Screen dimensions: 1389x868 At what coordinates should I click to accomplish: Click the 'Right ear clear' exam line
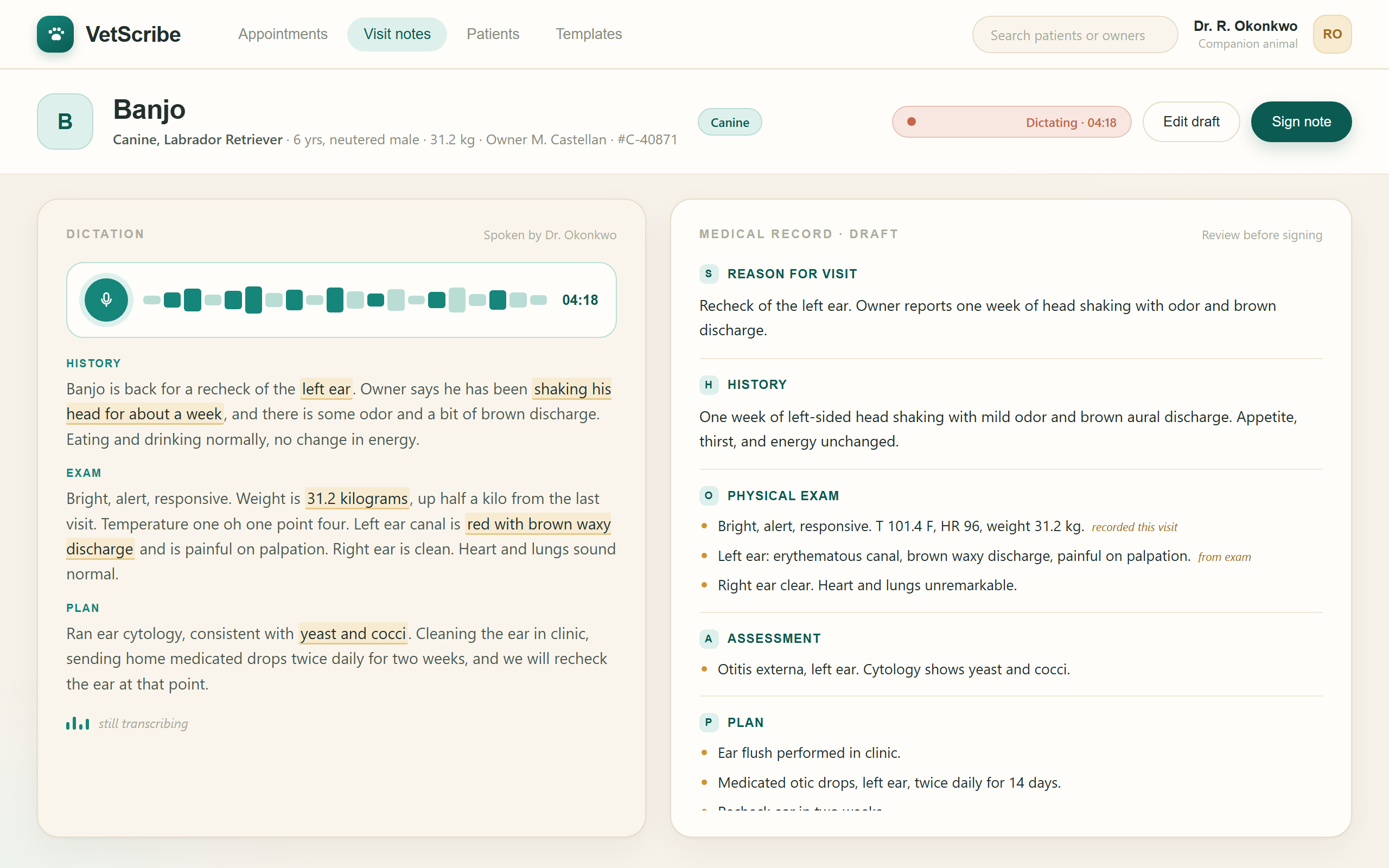tap(867, 585)
